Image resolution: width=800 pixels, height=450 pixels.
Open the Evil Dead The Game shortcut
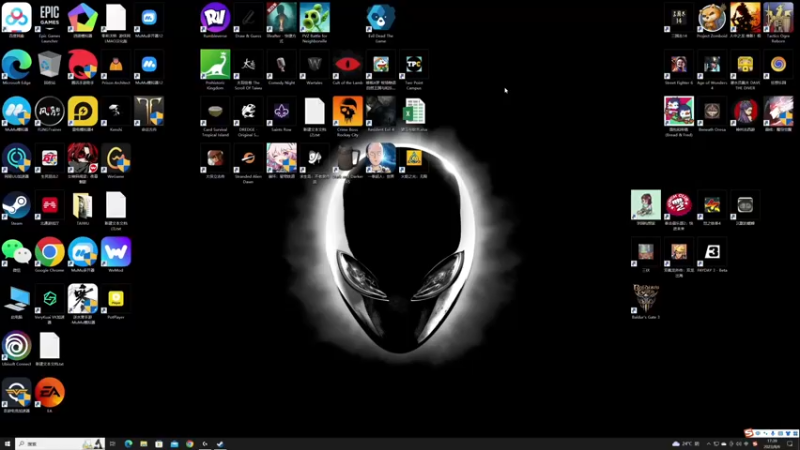(381, 23)
